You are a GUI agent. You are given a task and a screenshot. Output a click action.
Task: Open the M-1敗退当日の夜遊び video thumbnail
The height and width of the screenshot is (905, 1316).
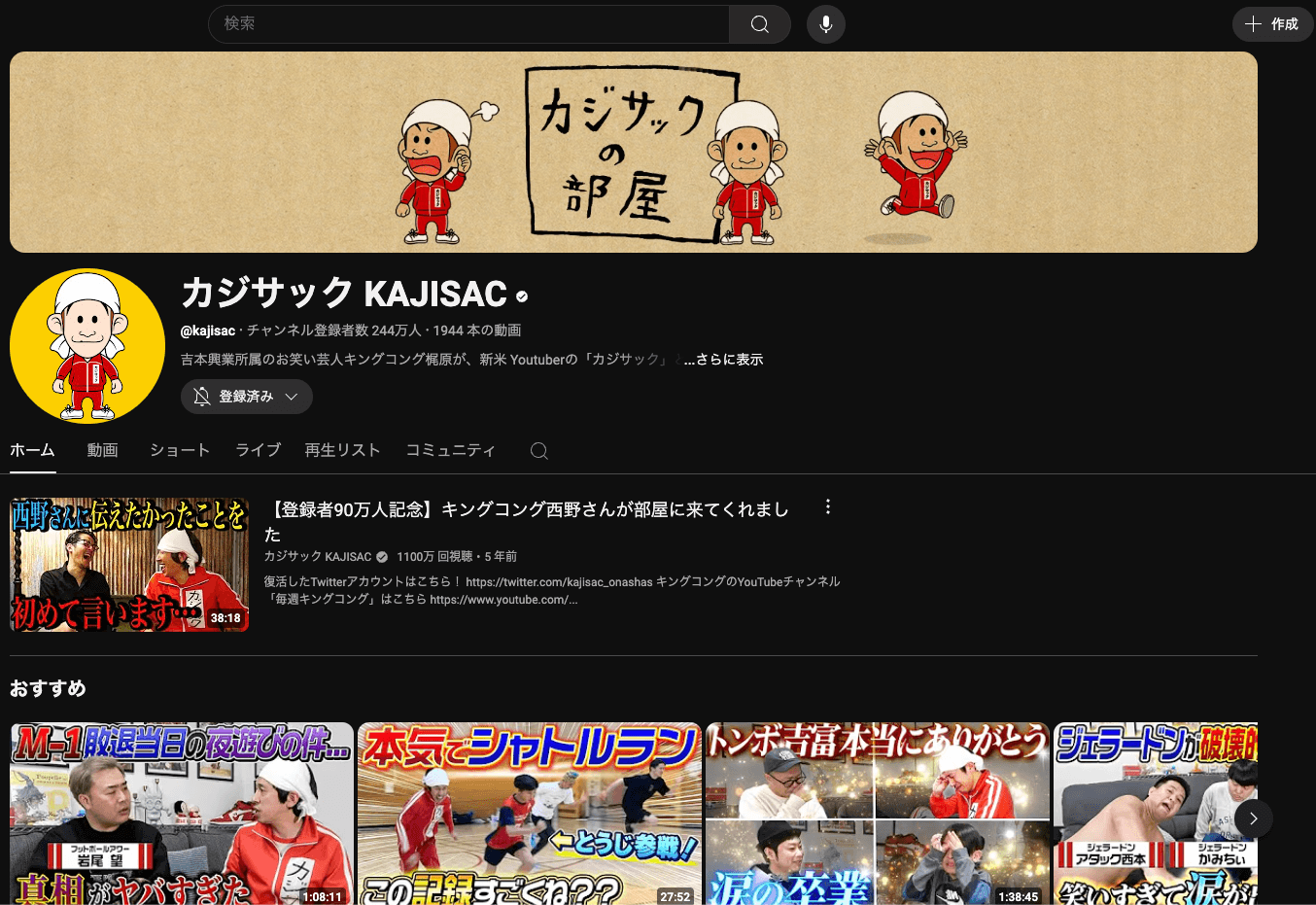tap(182, 814)
